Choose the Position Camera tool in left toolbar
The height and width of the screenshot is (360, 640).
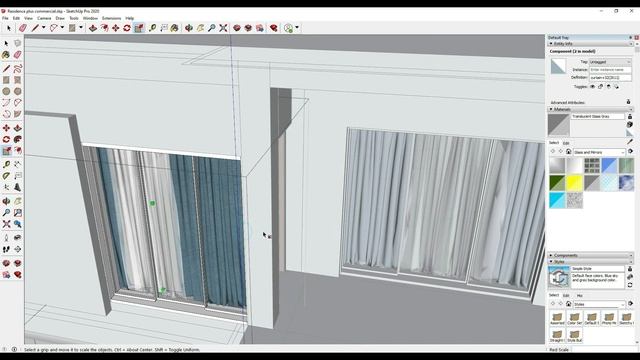click(6, 238)
